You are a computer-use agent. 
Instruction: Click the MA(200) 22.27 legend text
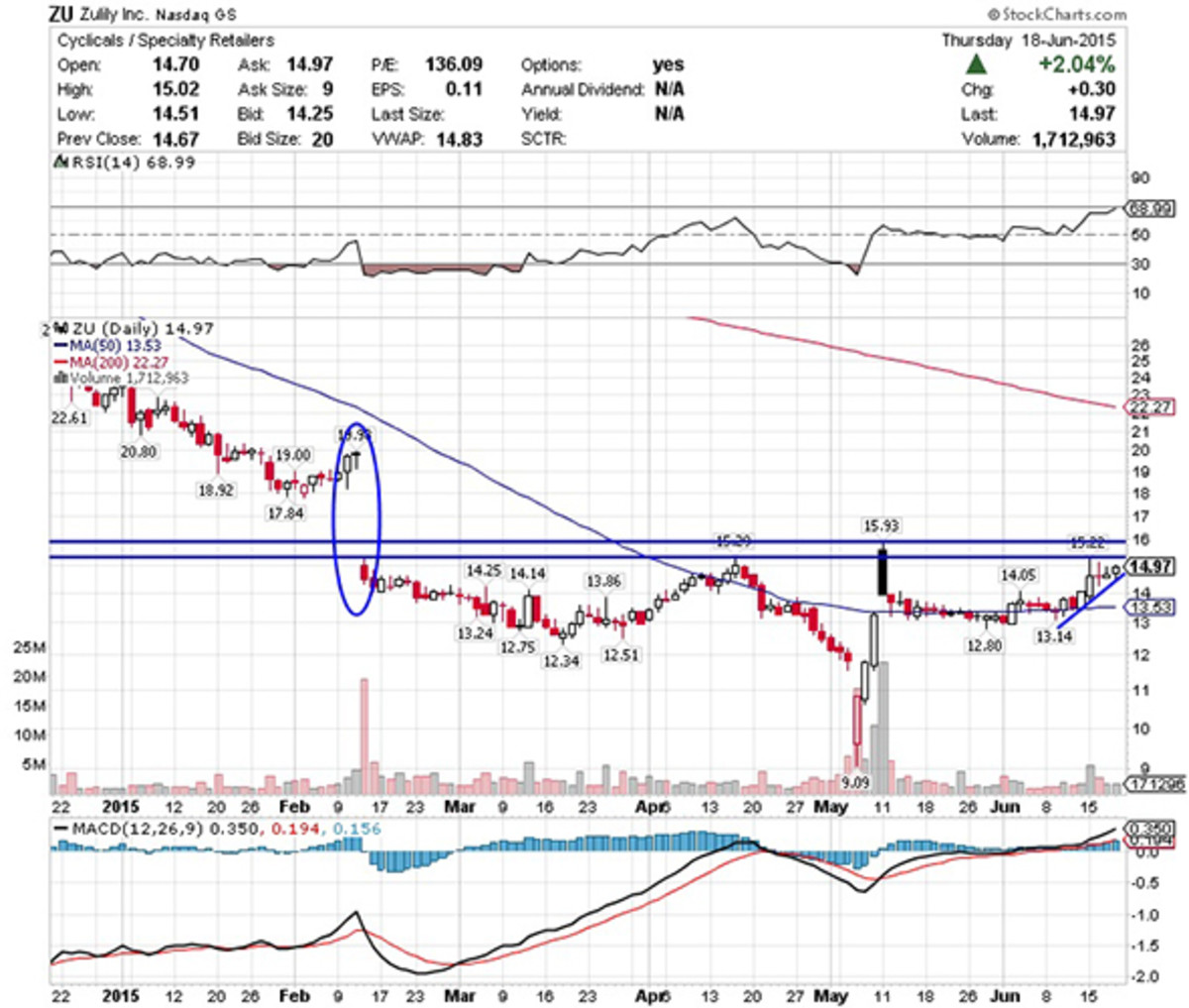119,362
